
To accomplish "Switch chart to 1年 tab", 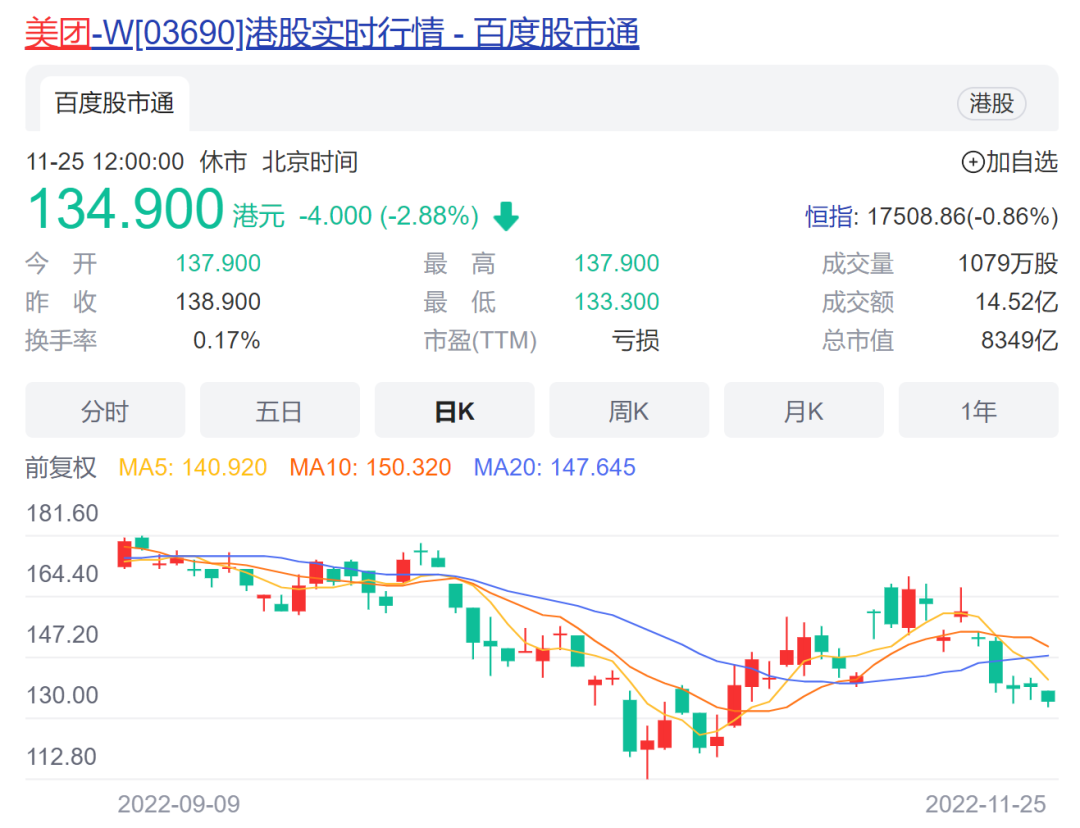I will [x=978, y=411].
